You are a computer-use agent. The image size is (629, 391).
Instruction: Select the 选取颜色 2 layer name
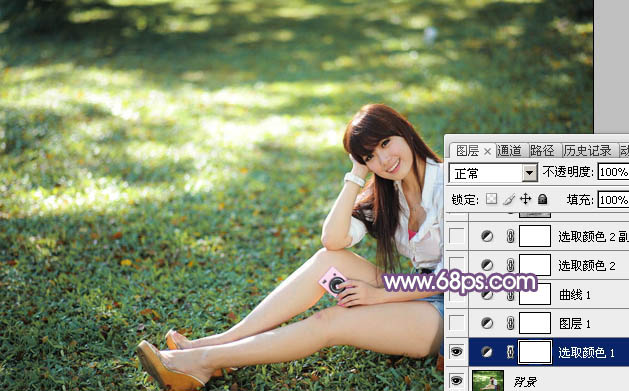[587, 265]
